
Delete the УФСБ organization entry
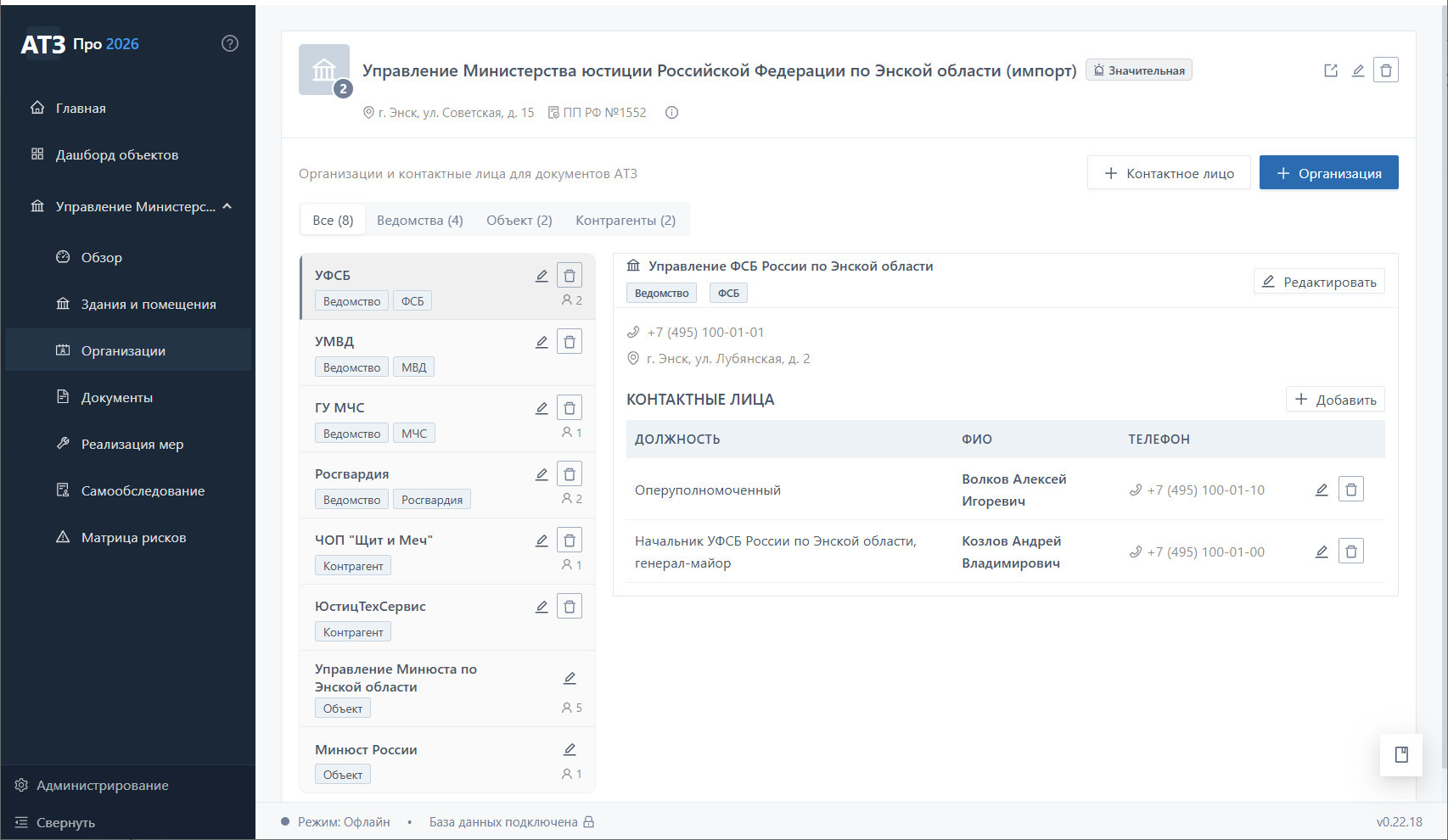(570, 276)
